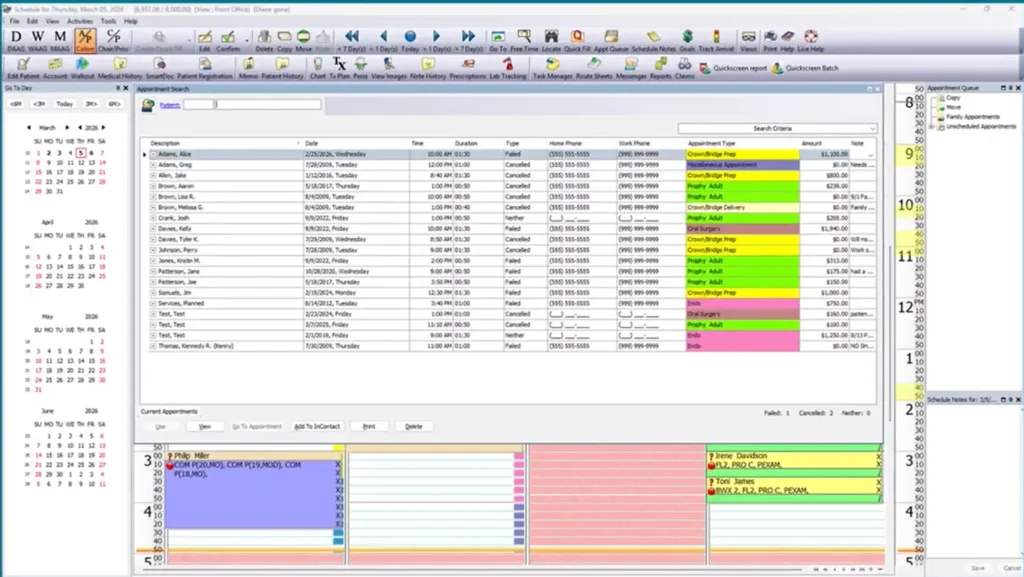Open the Views settings
The image size is (1024, 577).
click(748, 40)
